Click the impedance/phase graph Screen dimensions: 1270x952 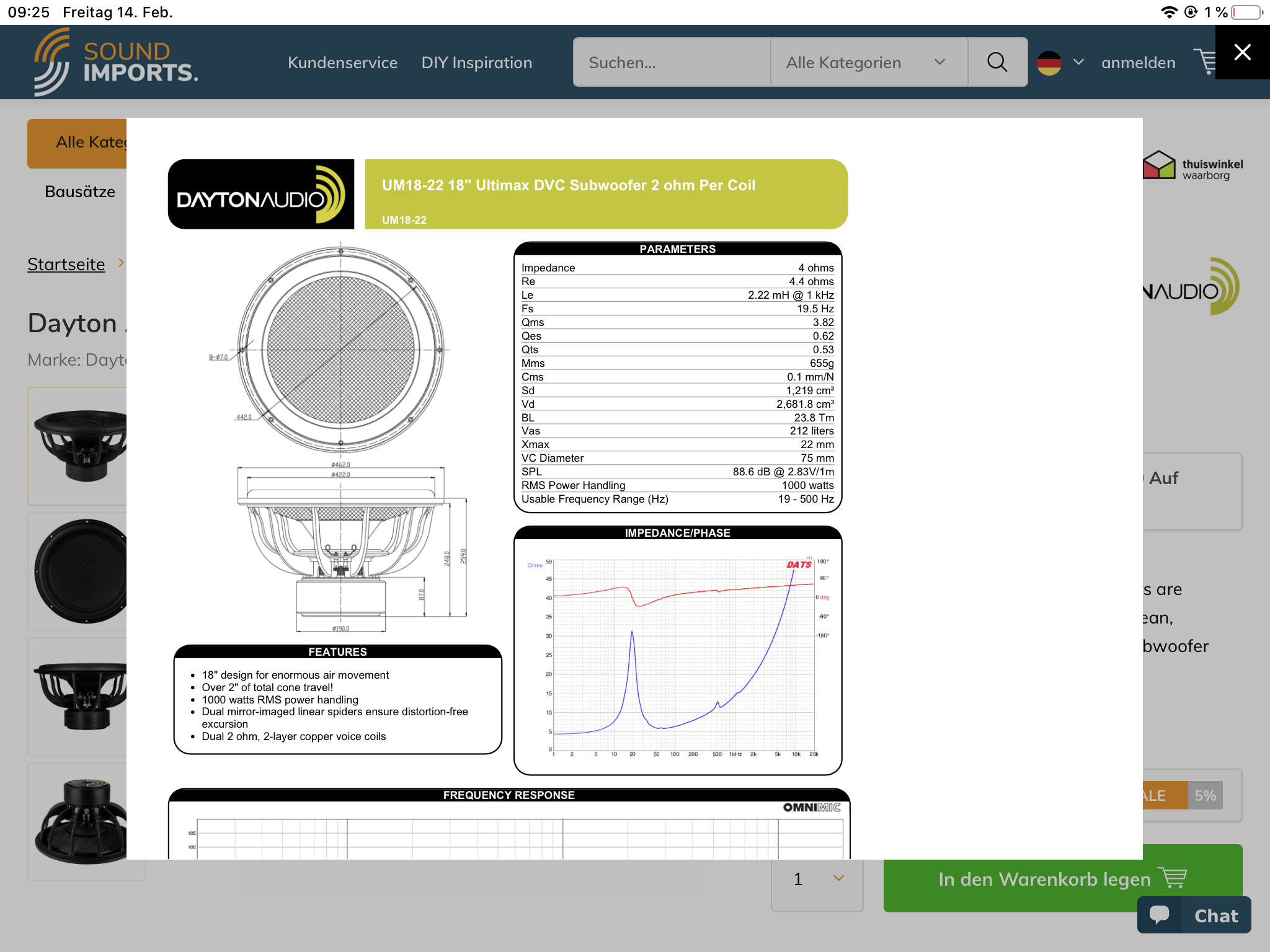pyautogui.click(x=678, y=657)
